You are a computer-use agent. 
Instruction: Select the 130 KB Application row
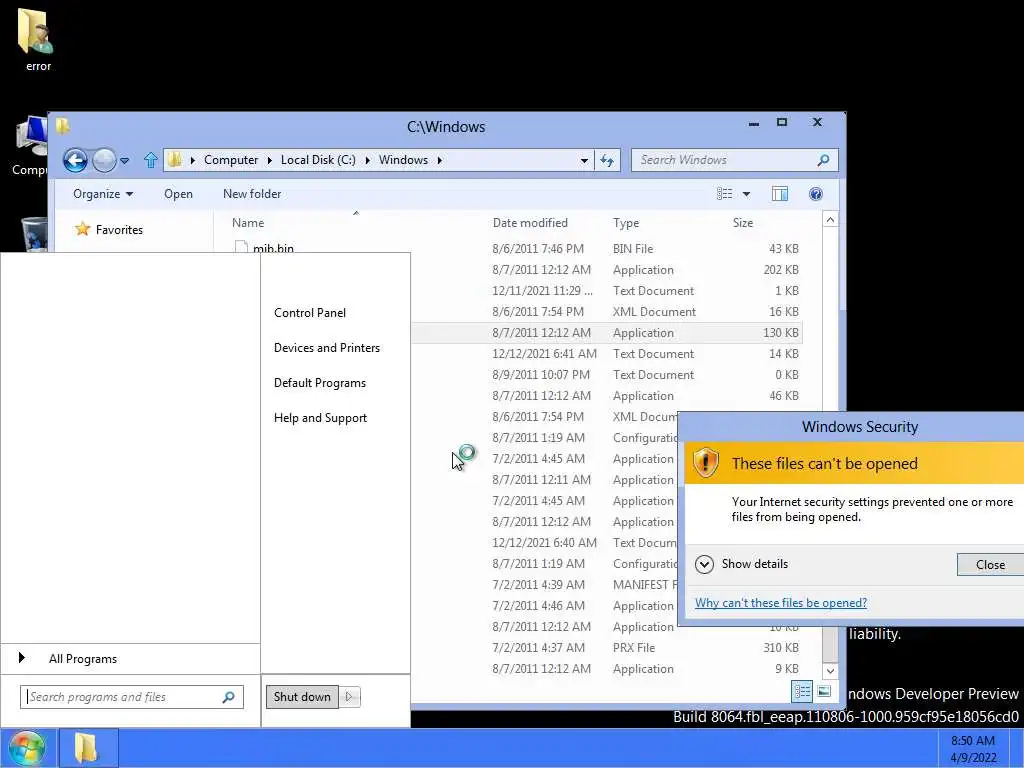point(606,332)
